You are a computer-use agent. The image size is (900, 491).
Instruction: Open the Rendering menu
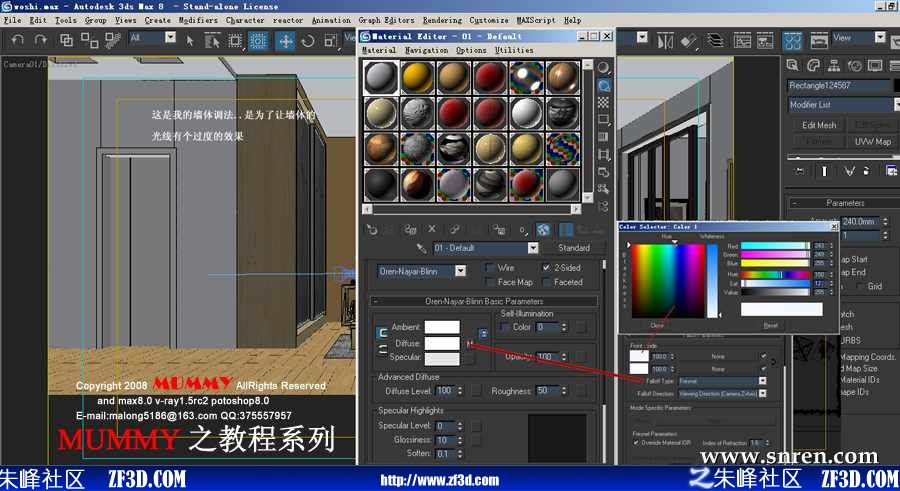click(442, 20)
